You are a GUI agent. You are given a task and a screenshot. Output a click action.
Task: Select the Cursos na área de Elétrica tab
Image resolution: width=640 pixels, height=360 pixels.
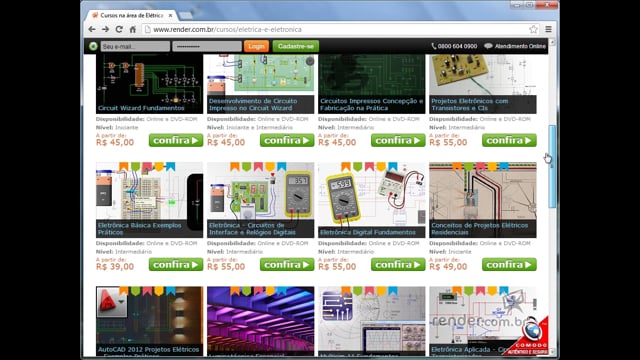pyautogui.click(x=131, y=16)
